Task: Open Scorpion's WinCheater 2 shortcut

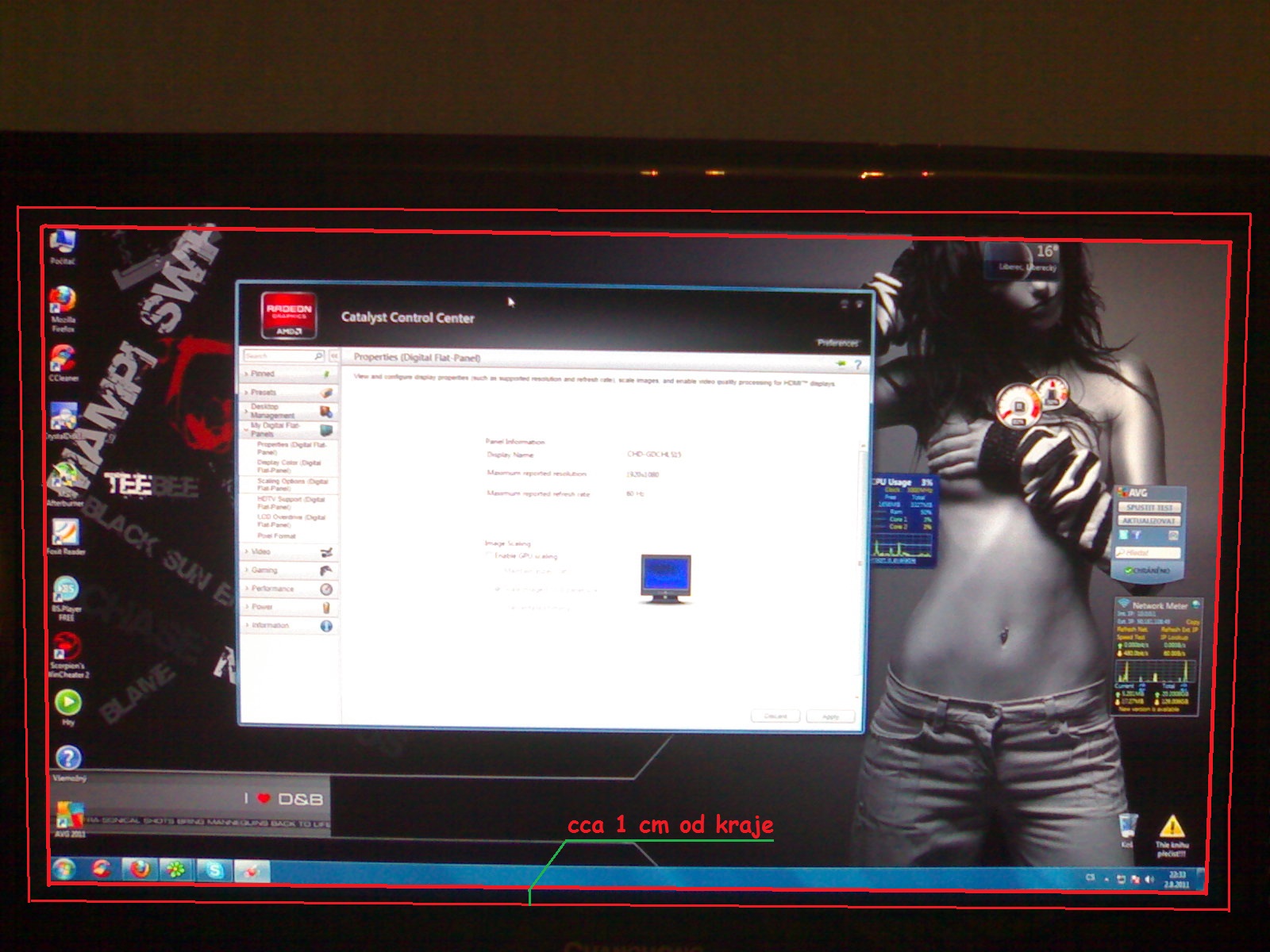Action: pos(68,655)
